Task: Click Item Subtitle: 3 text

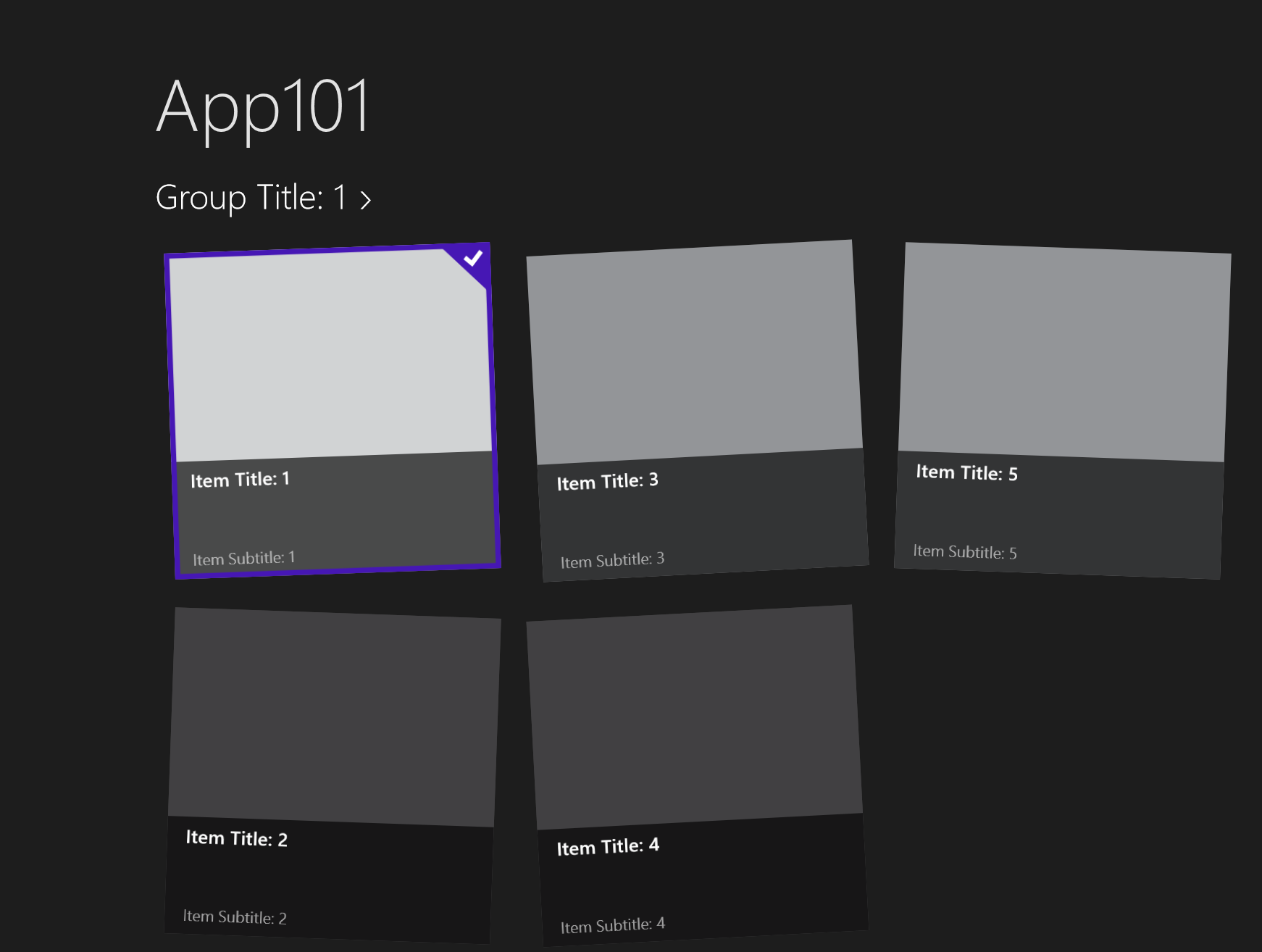Action: (612, 560)
